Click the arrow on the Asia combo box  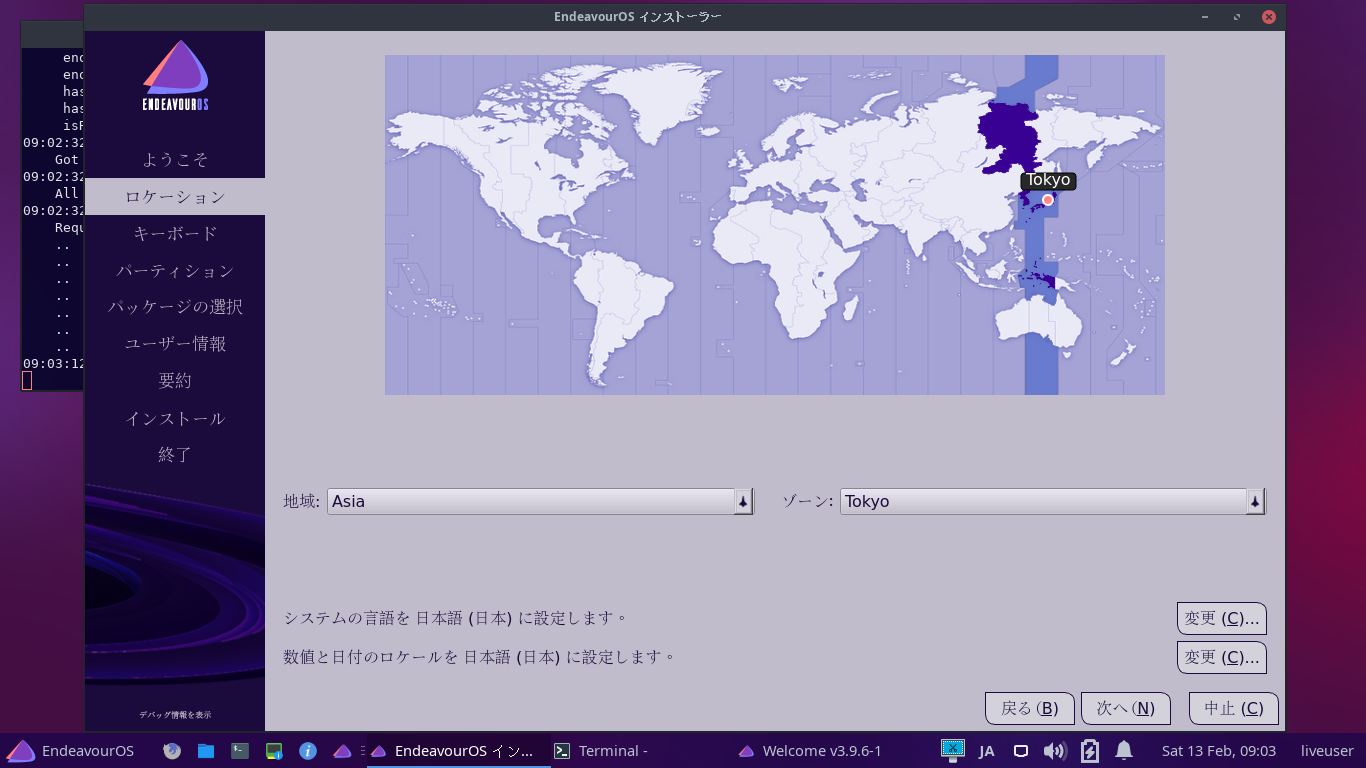point(743,502)
